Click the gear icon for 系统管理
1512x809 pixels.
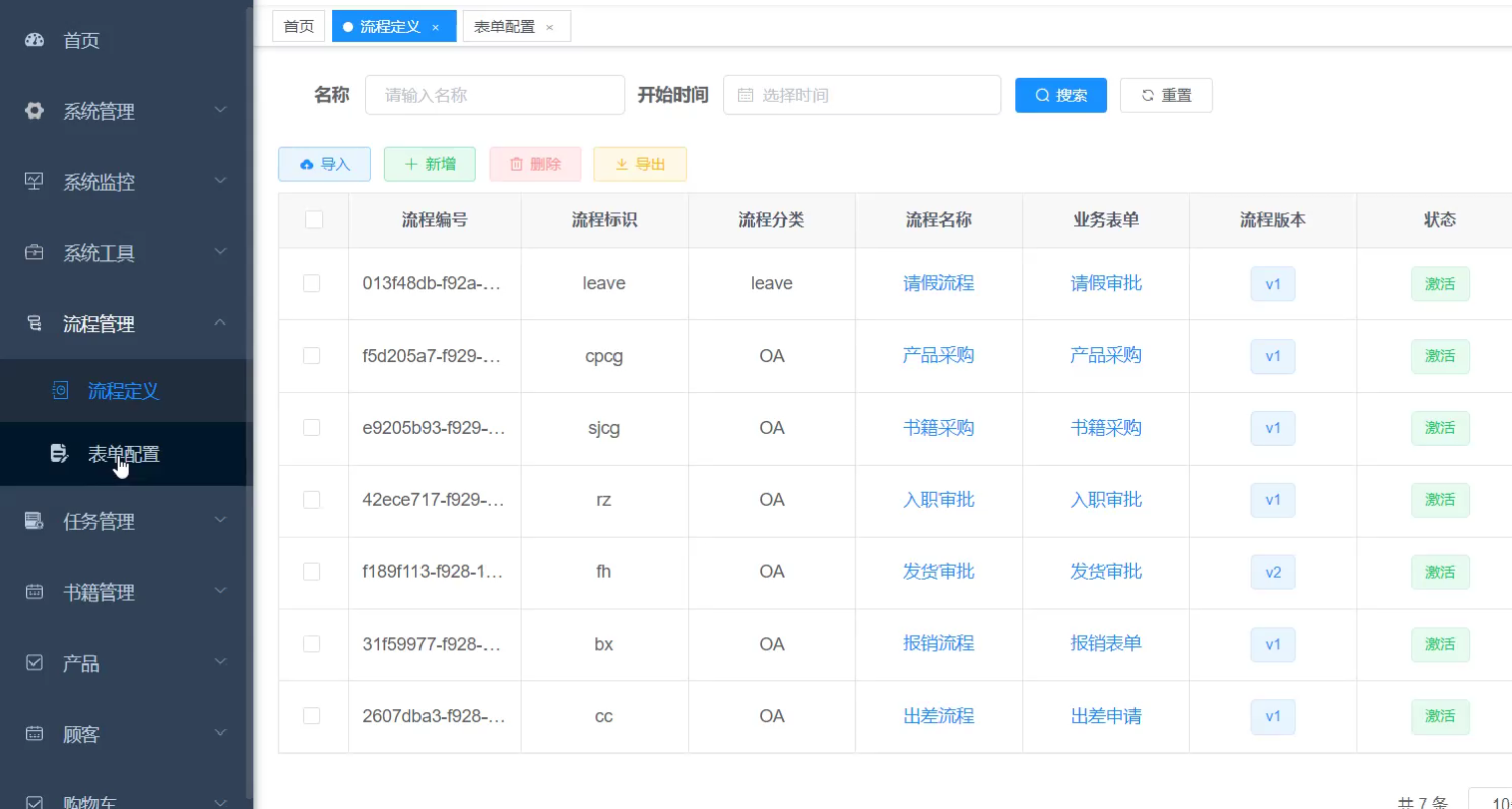(x=34, y=111)
